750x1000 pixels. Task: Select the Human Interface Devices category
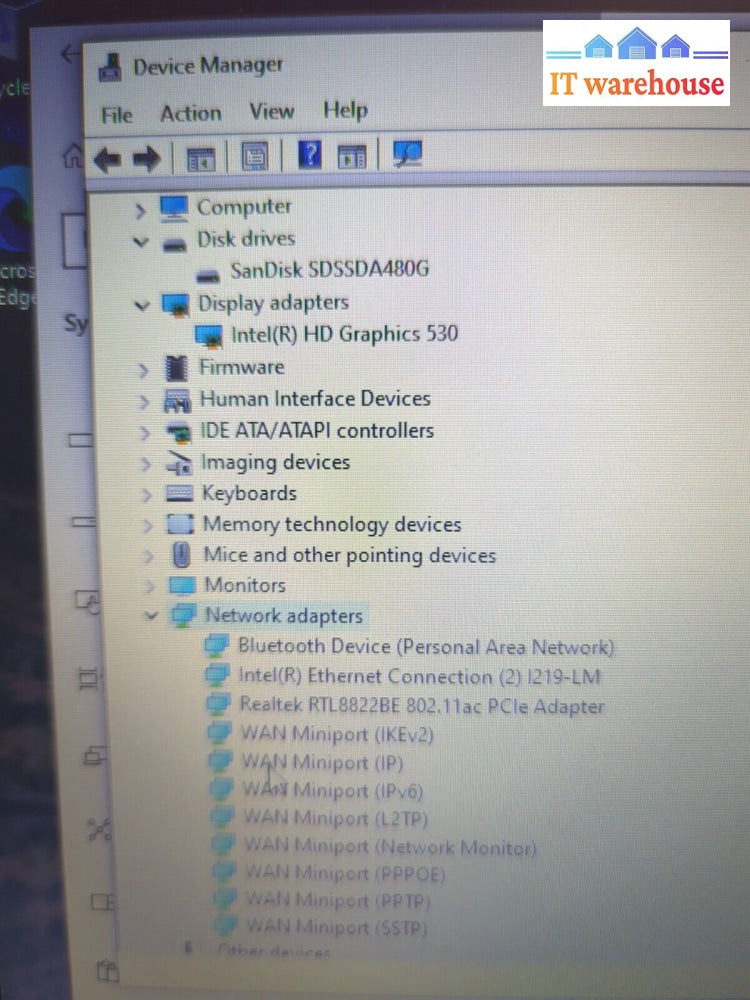[x=315, y=399]
